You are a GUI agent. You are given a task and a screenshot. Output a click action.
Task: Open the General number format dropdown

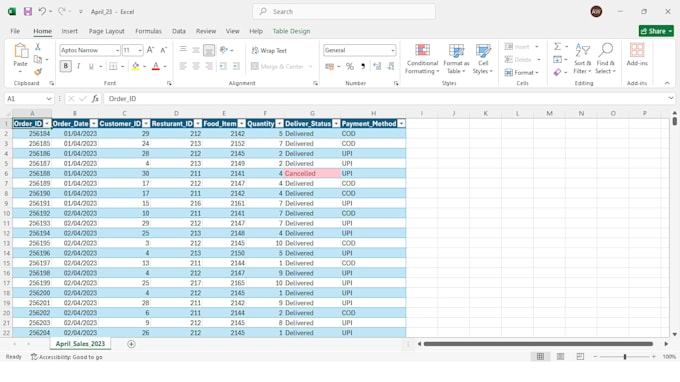click(x=392, y=51)
